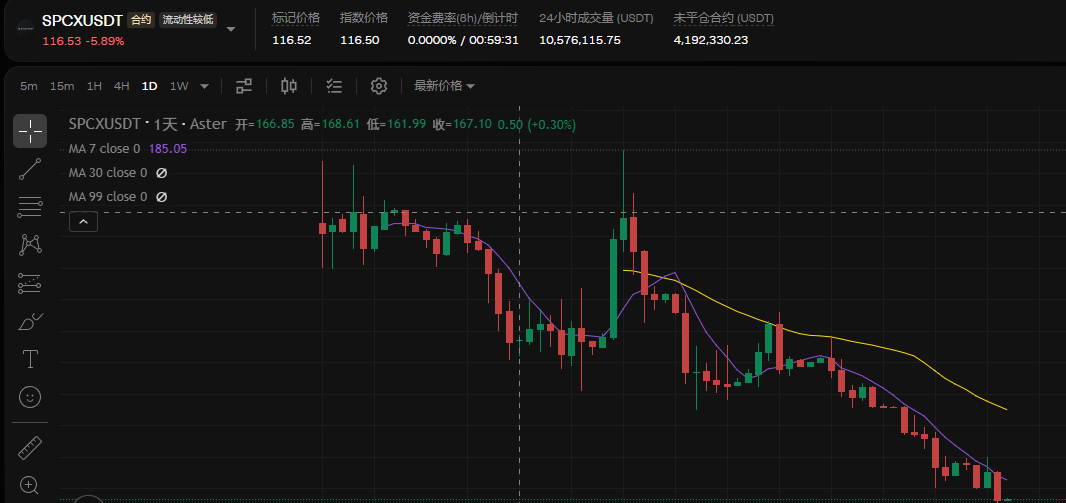The width and height of the screenshot is (1066, 503).
Task: Open the Fibonacci retracement tool
Action: 30,207
